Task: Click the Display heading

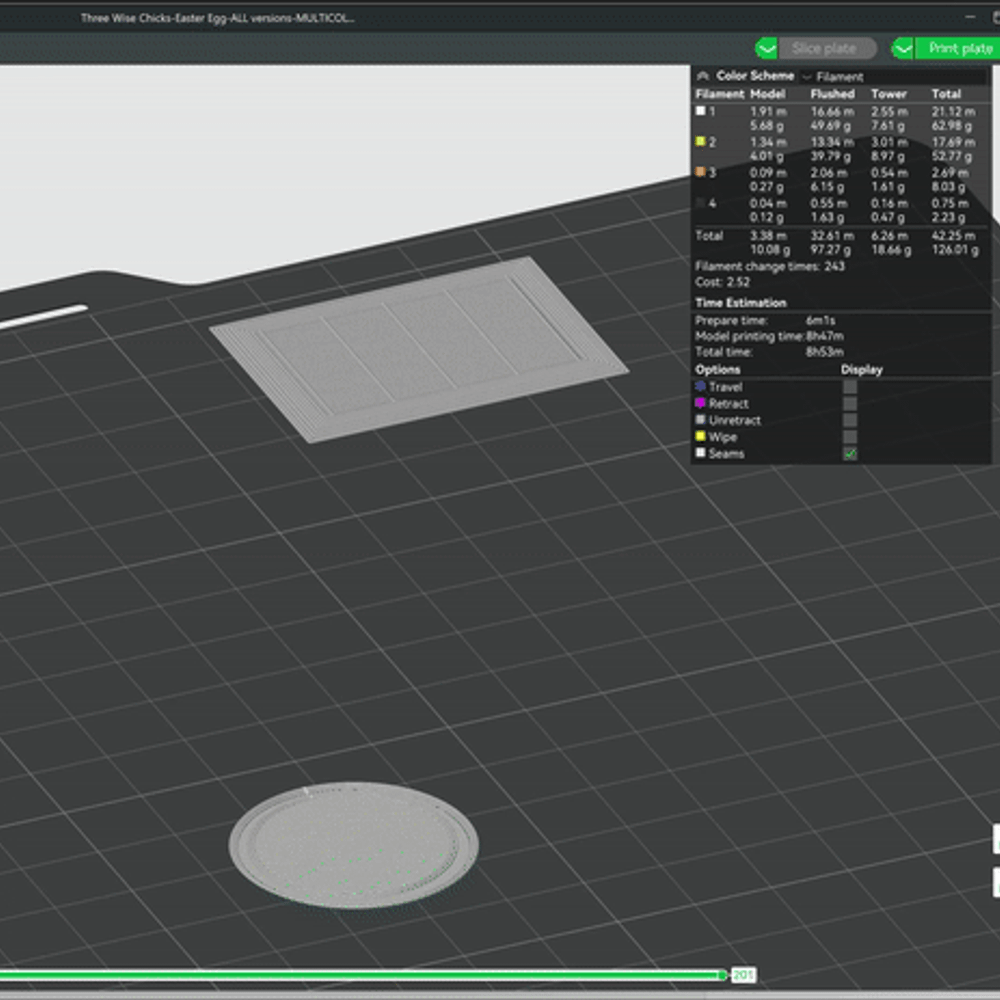Action: click(x=861, y=370)
